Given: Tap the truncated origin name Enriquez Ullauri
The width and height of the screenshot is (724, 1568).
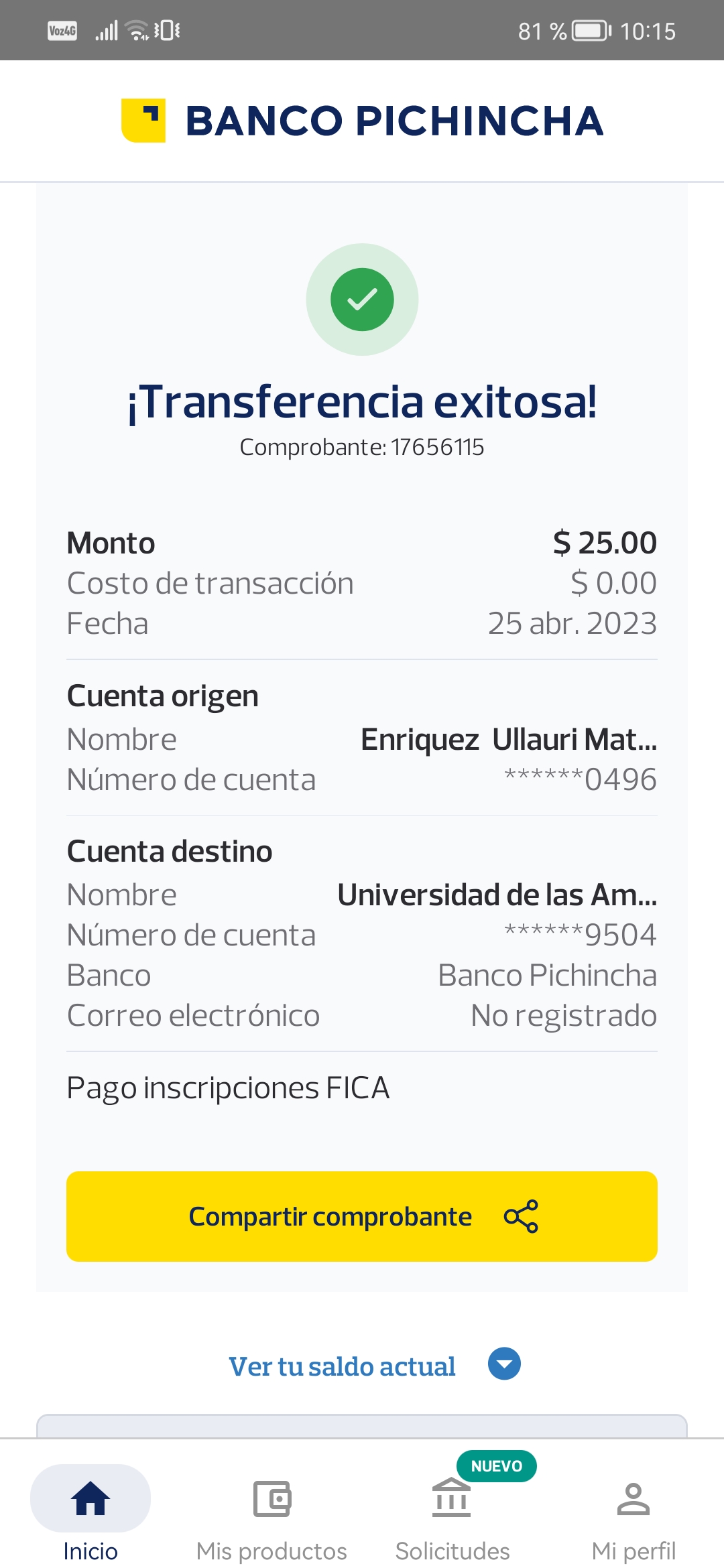Looking at the screenshot, I should point(508,740).
